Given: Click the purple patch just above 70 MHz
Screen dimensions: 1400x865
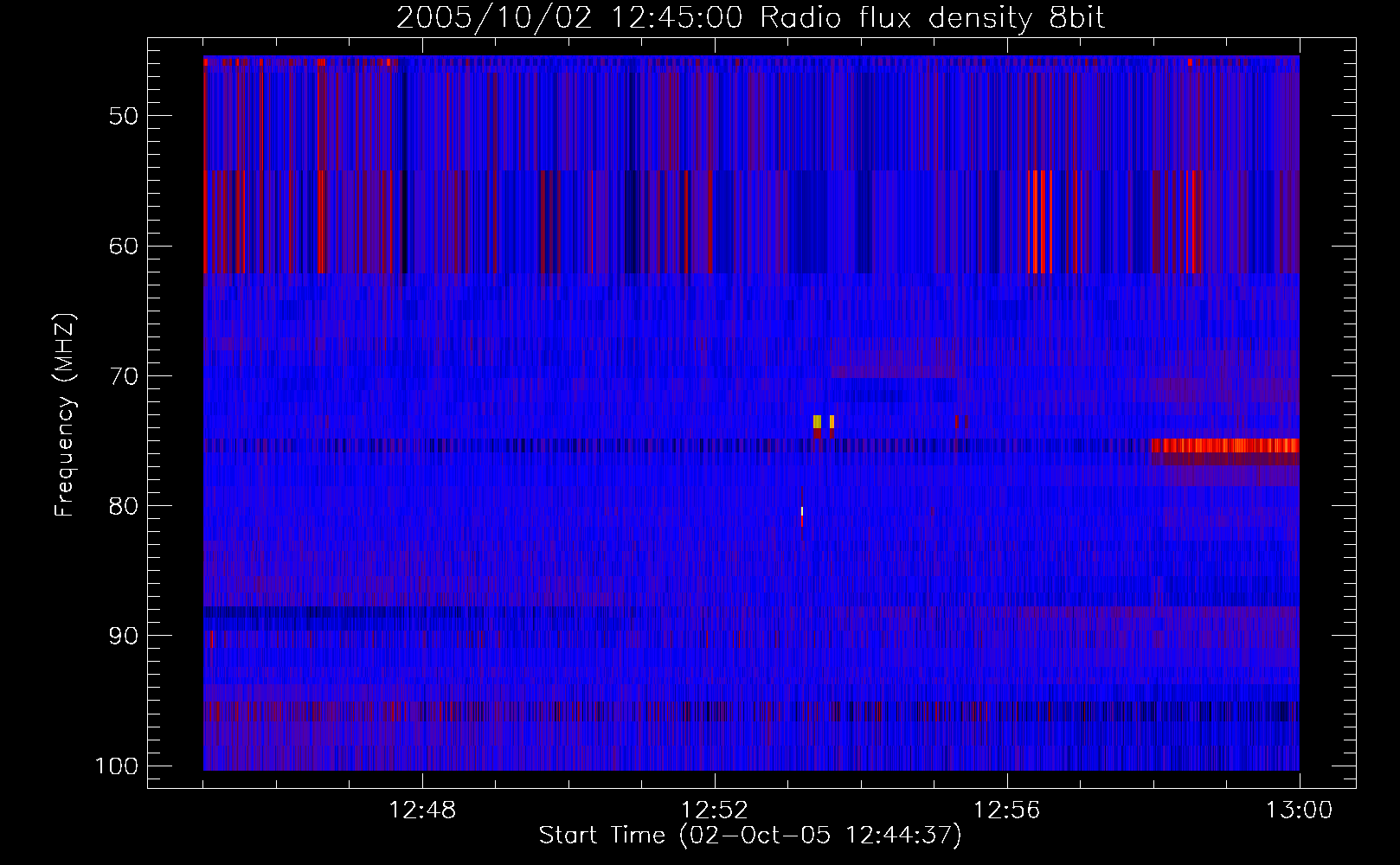Looking at the screenshot, I should coord(893,359).
